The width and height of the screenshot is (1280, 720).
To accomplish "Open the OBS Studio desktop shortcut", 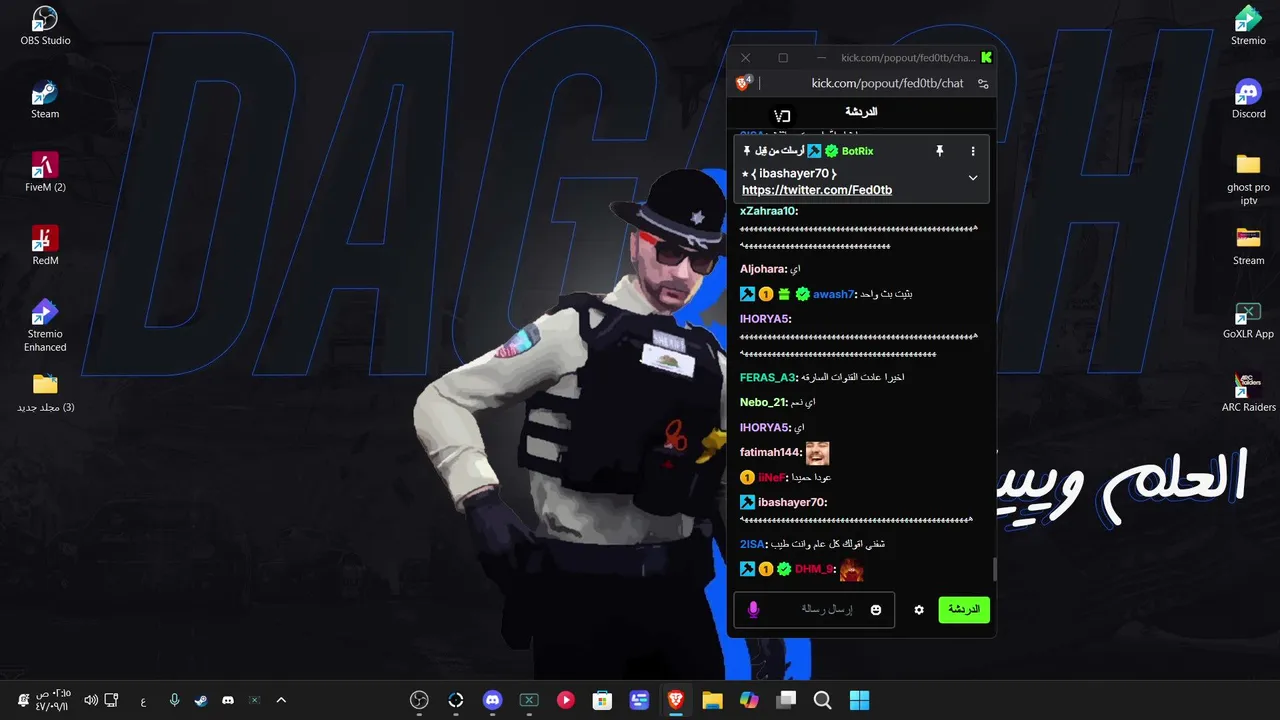I will coord(45,27).
